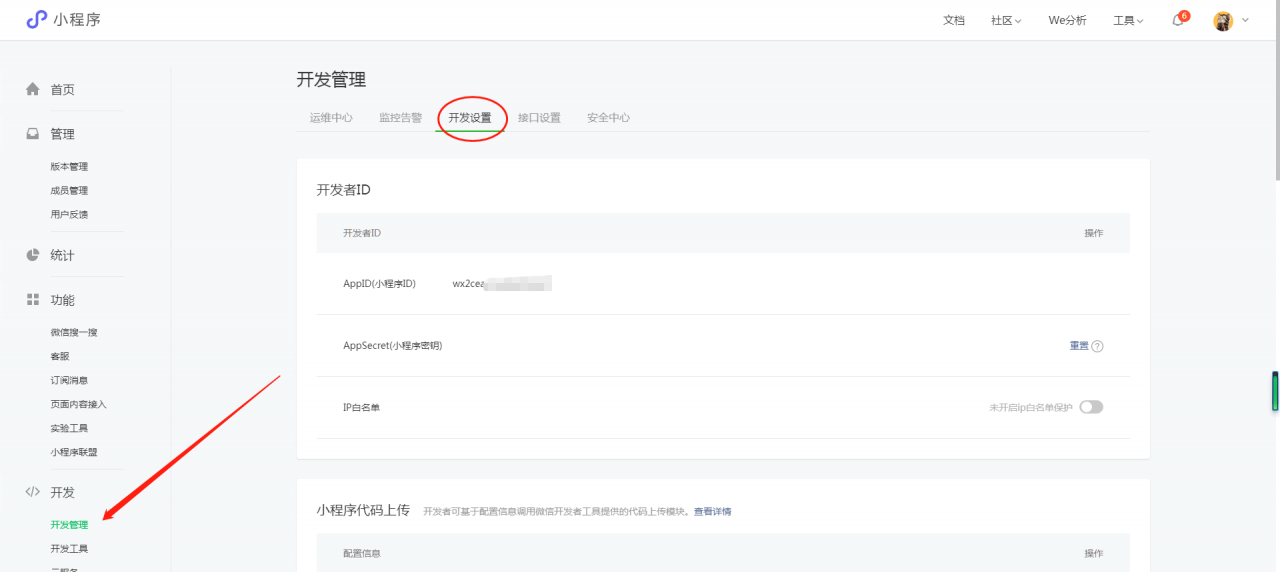Click the 开发 code brackets icon
Image resolution: width=1280 pixels, height=572 pixels.
coord(33,492)
